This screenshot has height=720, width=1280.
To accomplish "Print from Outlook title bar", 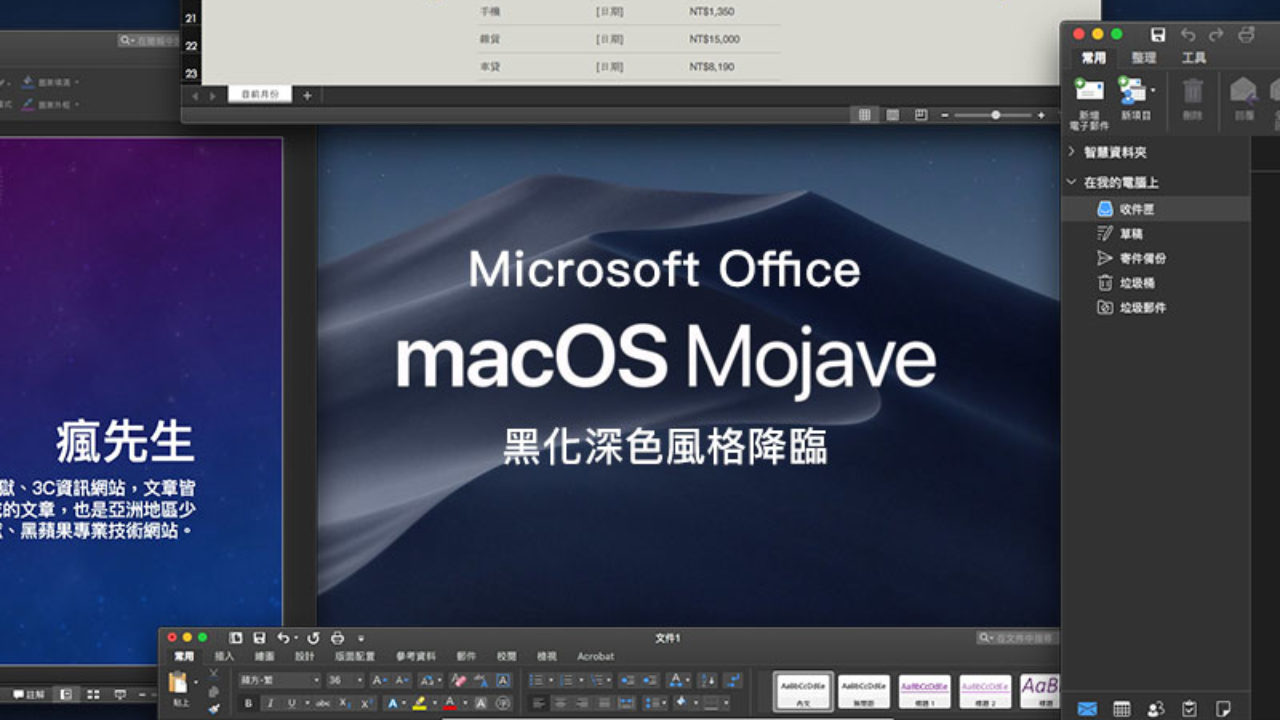I will coord(1245,34).
